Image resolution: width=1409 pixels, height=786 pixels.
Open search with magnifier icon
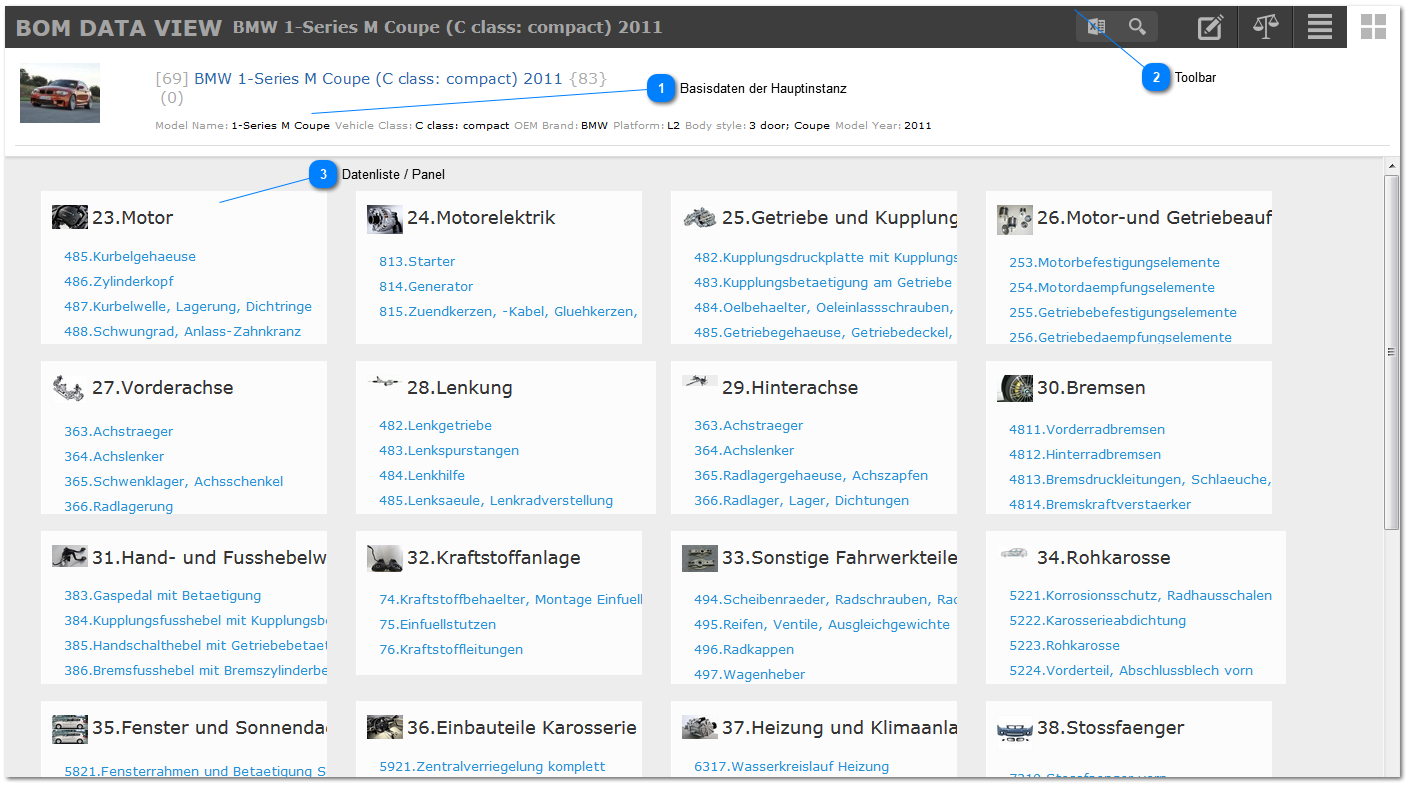(1137, 27)
